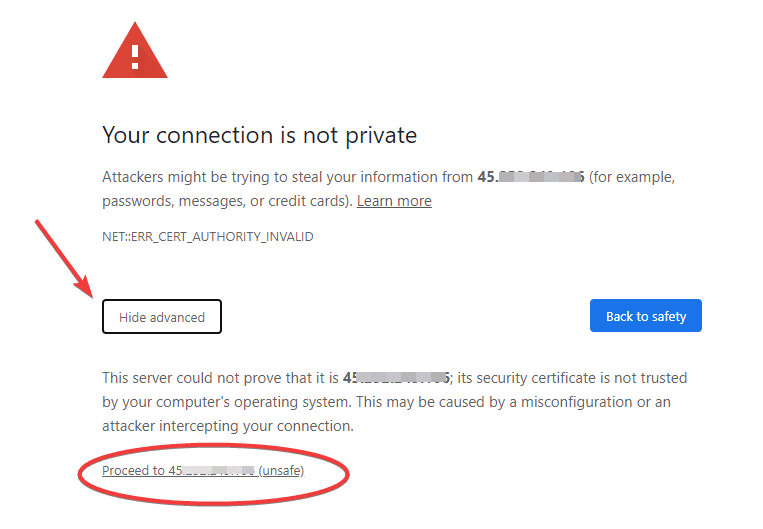Screen dimensions: 763x529
Task: Click the "Learn more" link
Action: [394, 201]
